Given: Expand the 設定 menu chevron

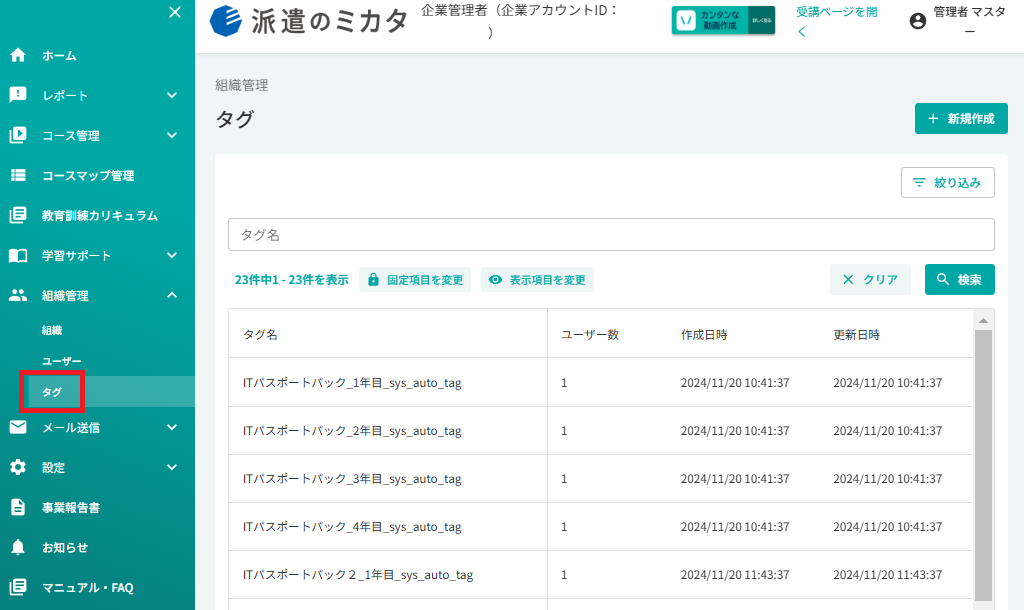Looking at the screenshot, I should coord(172,467).
